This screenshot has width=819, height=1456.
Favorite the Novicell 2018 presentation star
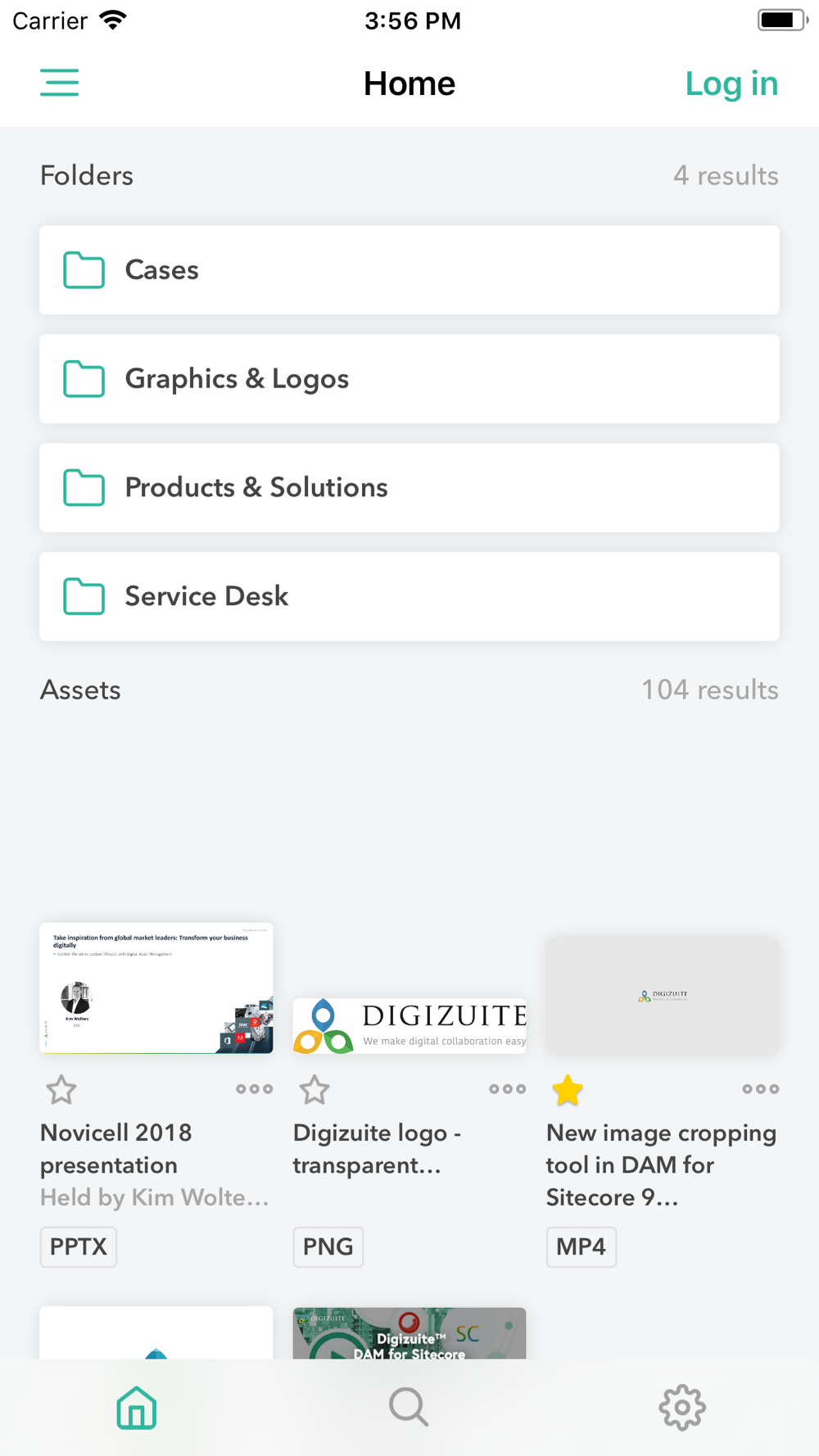click(x=61, y=1090)
